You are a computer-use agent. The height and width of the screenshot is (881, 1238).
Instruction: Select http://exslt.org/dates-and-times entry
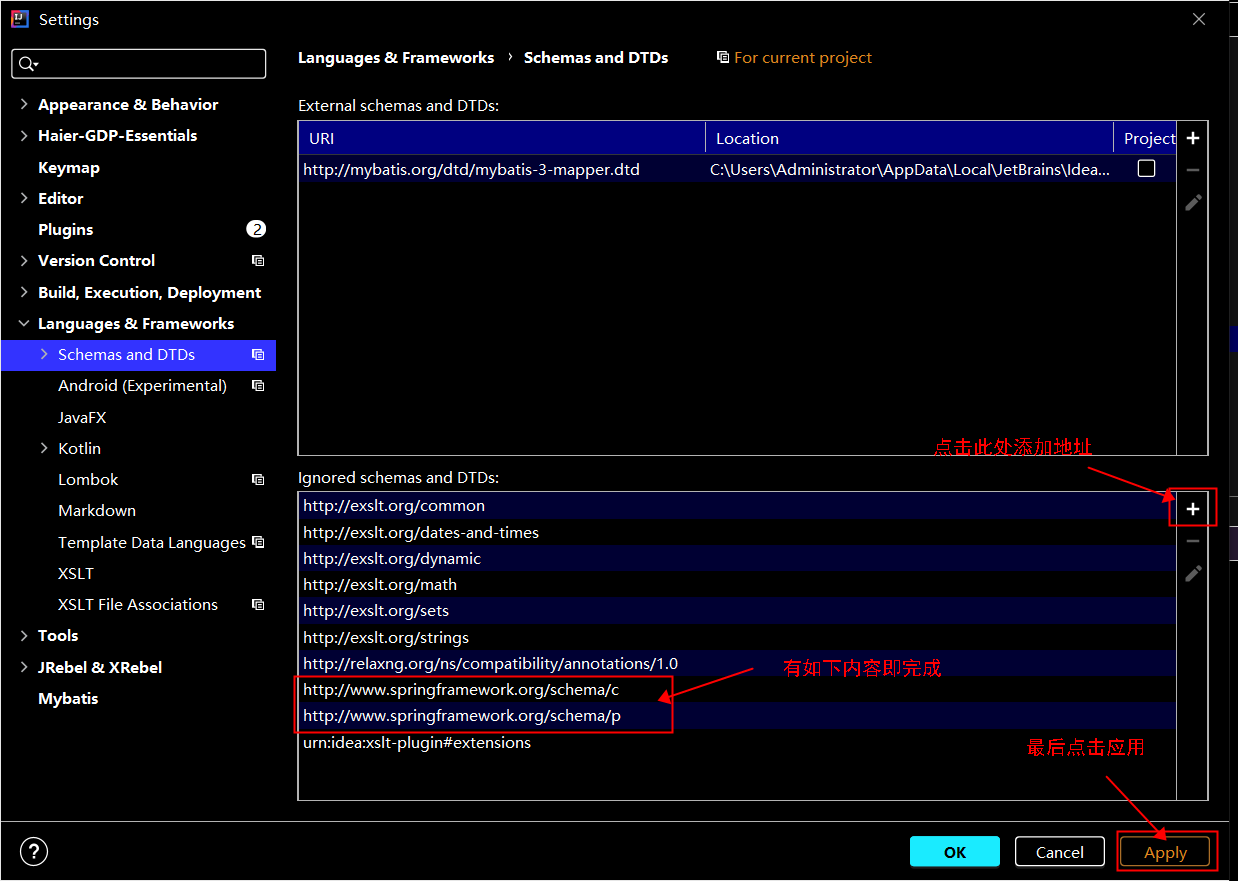[737, 532]
